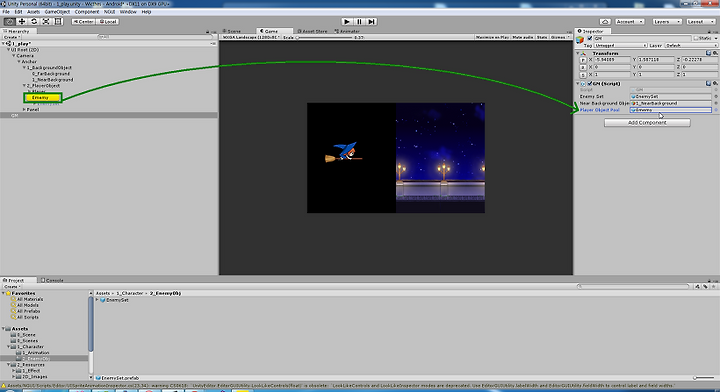
Task: Toggle the Static checkbox
Action: pos(696,38)
